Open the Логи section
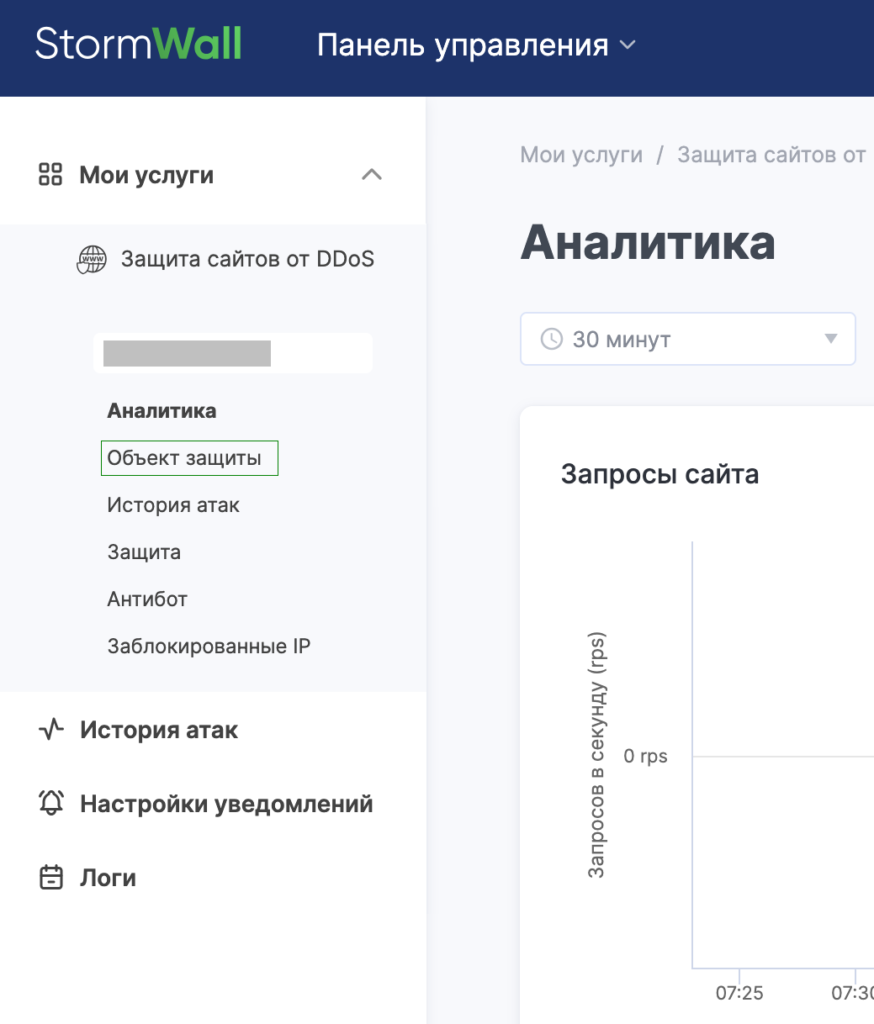The width and height of the screenshot is (874, 1024). pos(108,878)
